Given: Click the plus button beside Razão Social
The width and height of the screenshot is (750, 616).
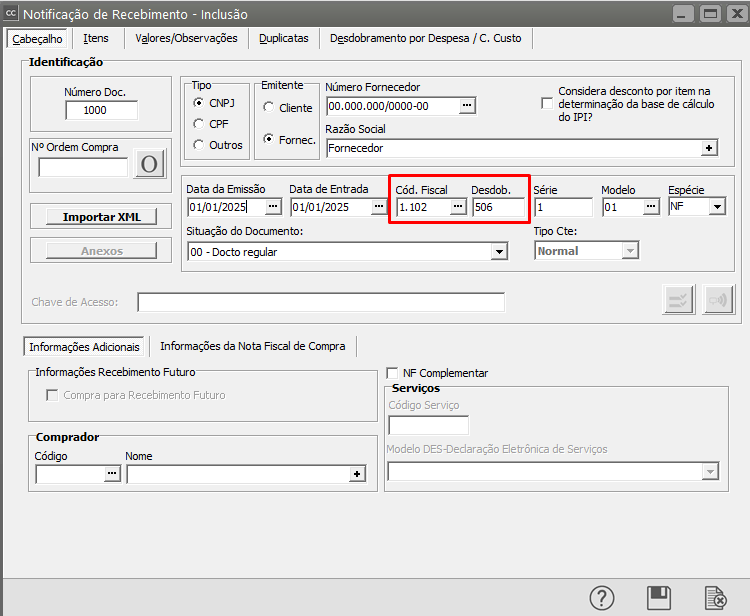Looking at the screenshot, I should pyautogui.click(x=709, y=148).
